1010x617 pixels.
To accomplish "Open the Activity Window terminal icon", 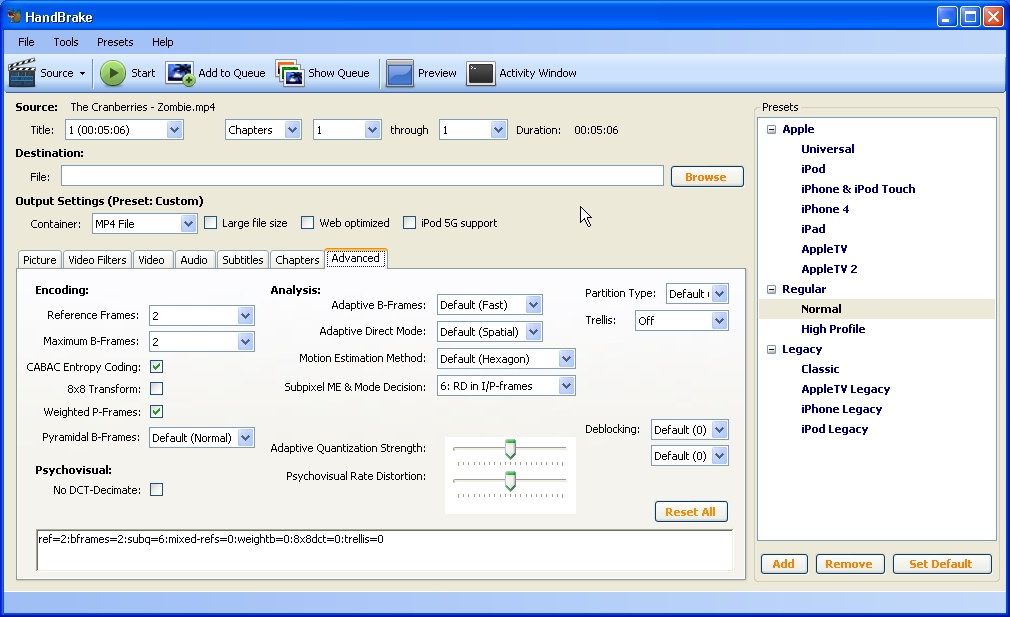I will [x=481, y=73].
